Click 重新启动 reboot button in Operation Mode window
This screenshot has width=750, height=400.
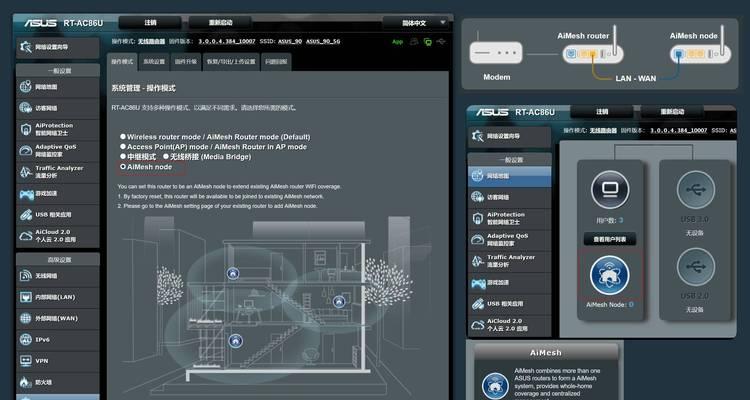[x=220, y=22]
